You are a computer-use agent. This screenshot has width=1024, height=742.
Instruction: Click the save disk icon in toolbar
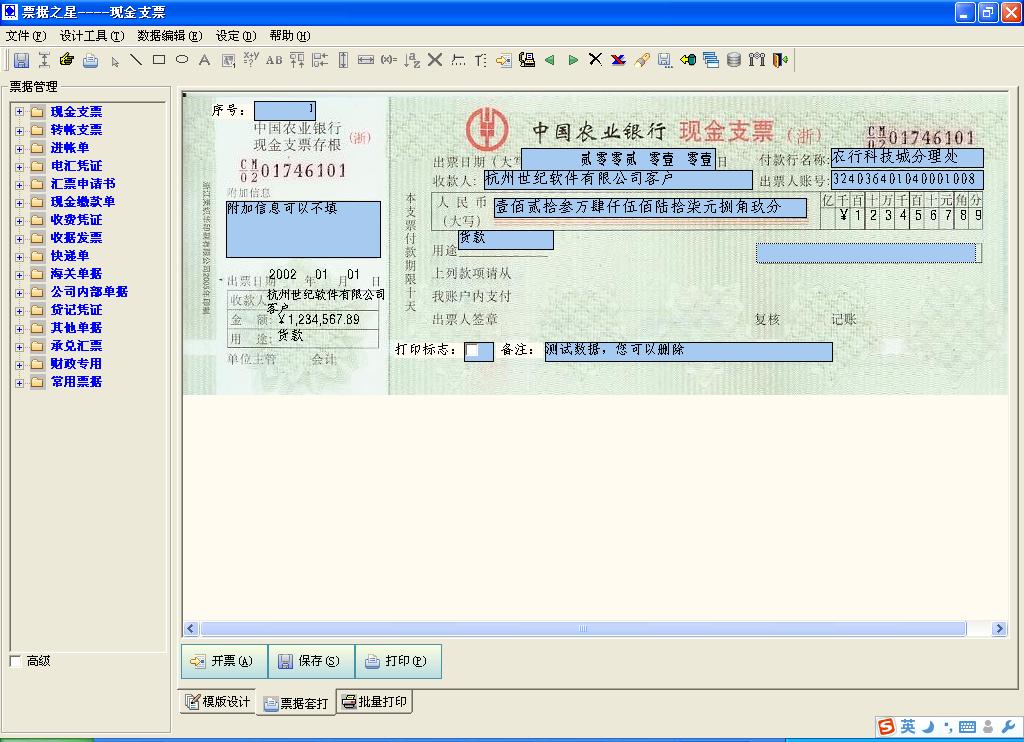click(21, 60)
